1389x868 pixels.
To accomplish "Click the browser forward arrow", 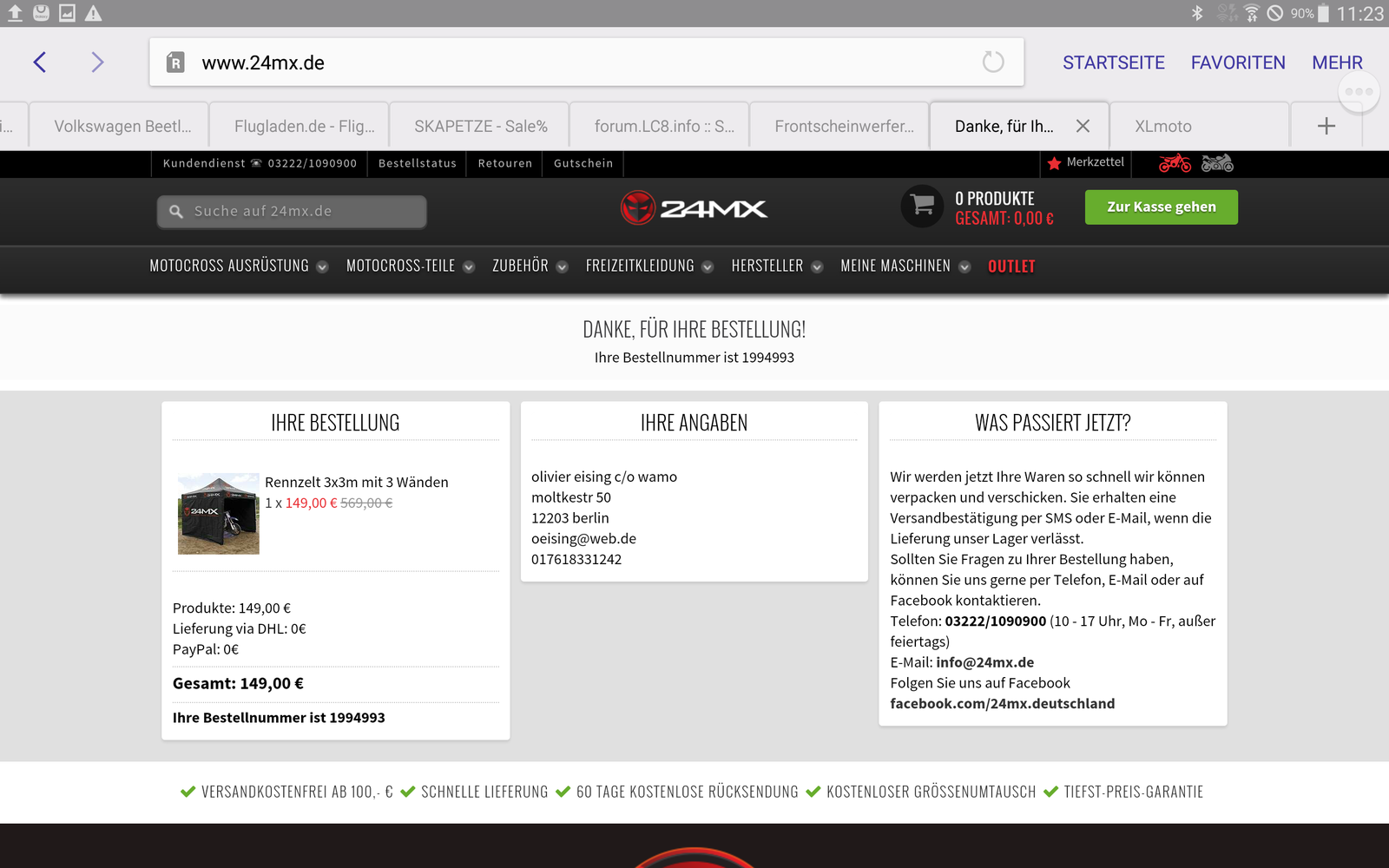I will coord(97,62).
